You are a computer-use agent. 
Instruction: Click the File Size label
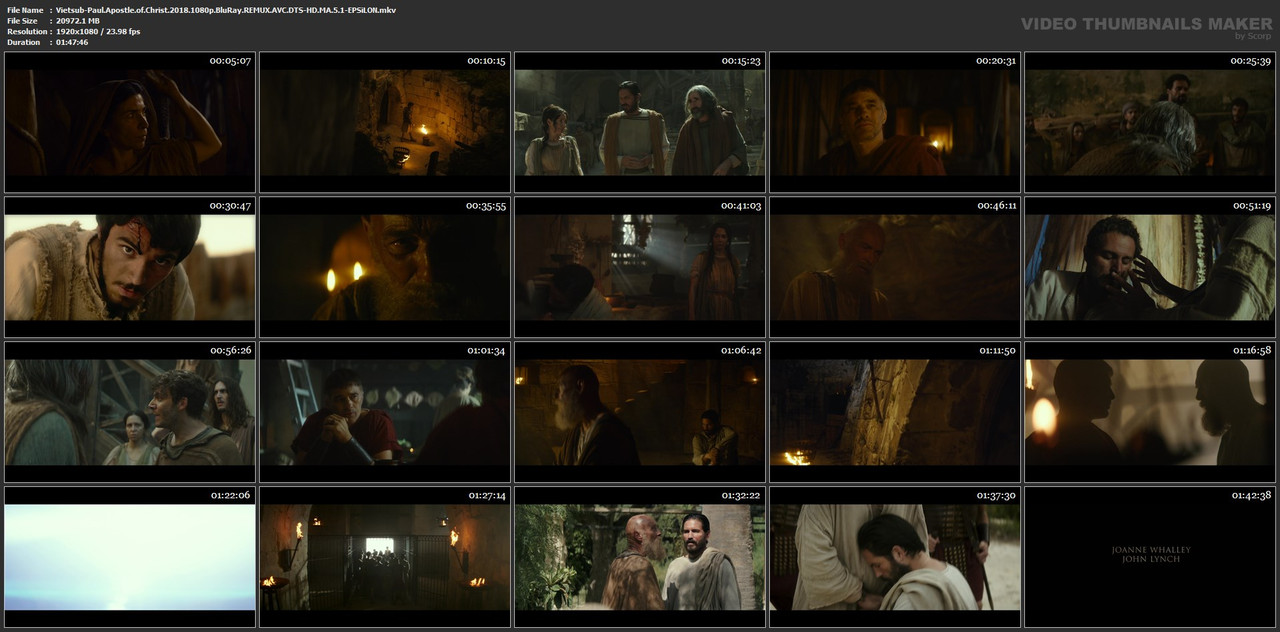click(22, 20)
